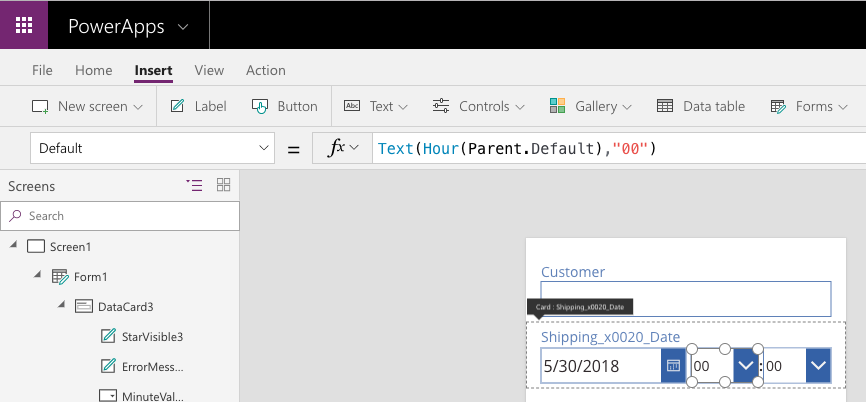Open the app launcher waffle icon
The height and width of the screenshot is (402, 866).
pyautogui.click(x=24, y=25)
